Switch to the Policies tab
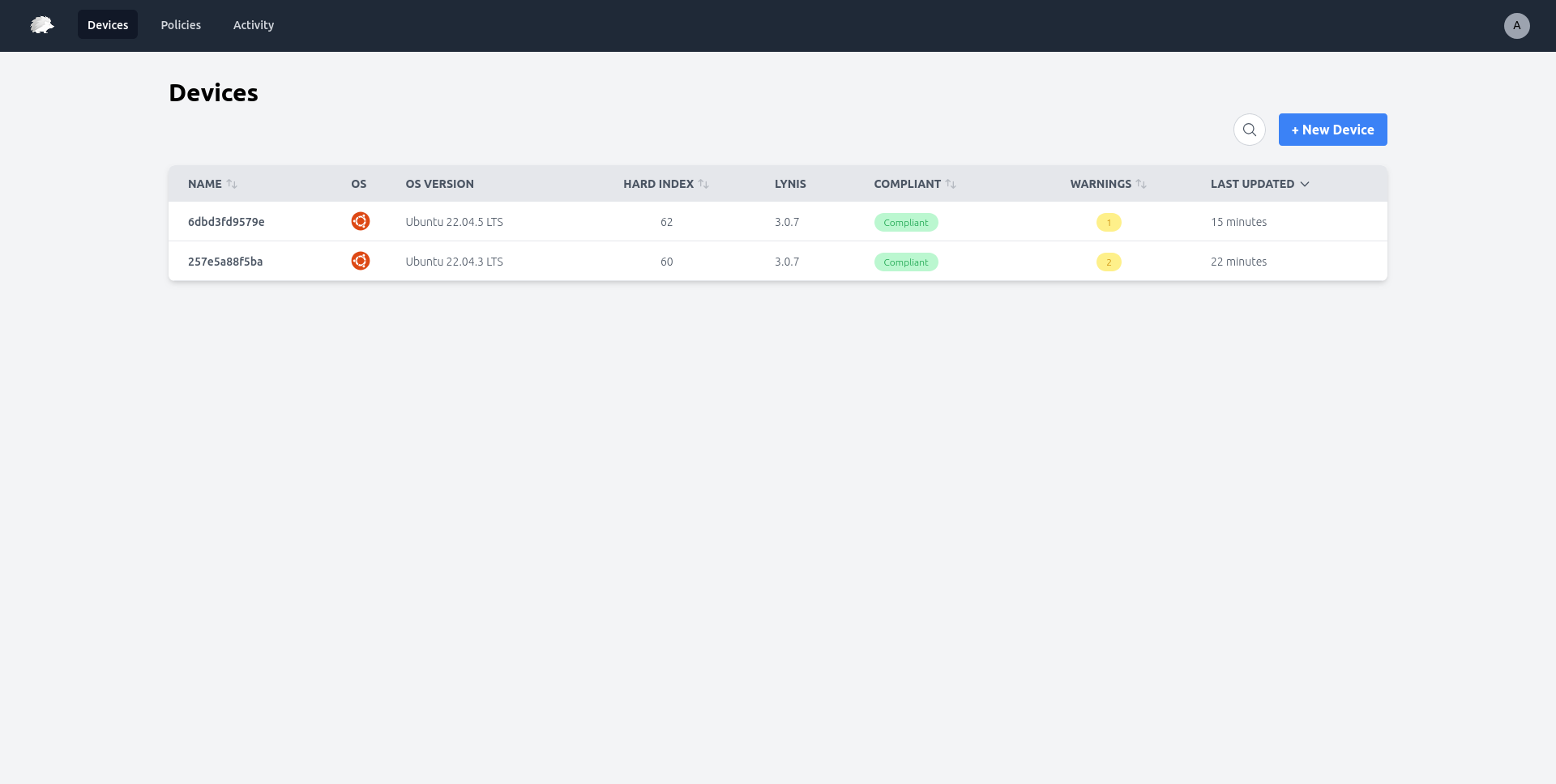Screen dimensions: 1556x784 pyautogui.click(x=180, y=24)
